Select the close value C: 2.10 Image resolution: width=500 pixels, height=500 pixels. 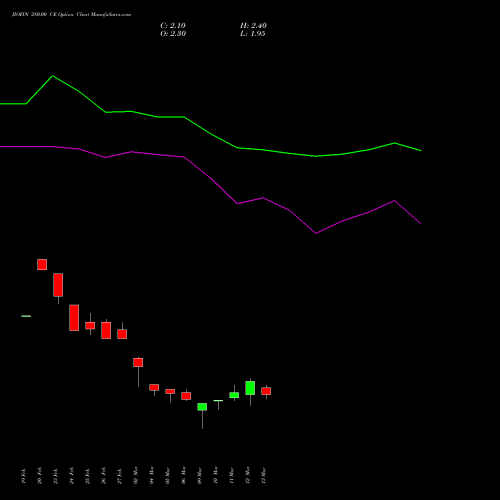click(173, 26)
